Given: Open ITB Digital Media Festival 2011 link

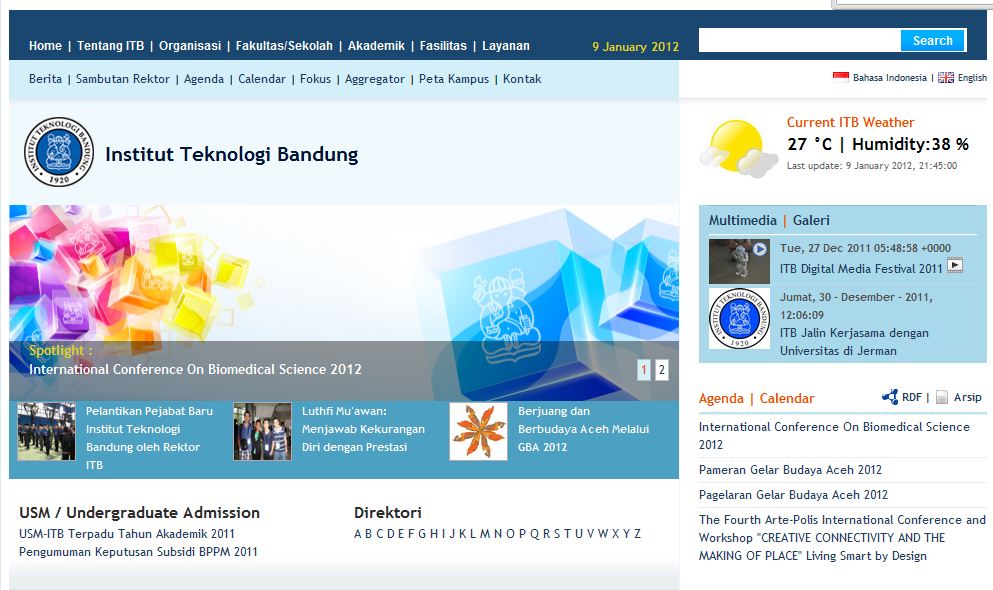Looking at the screenshot, I should pos(861,268).
